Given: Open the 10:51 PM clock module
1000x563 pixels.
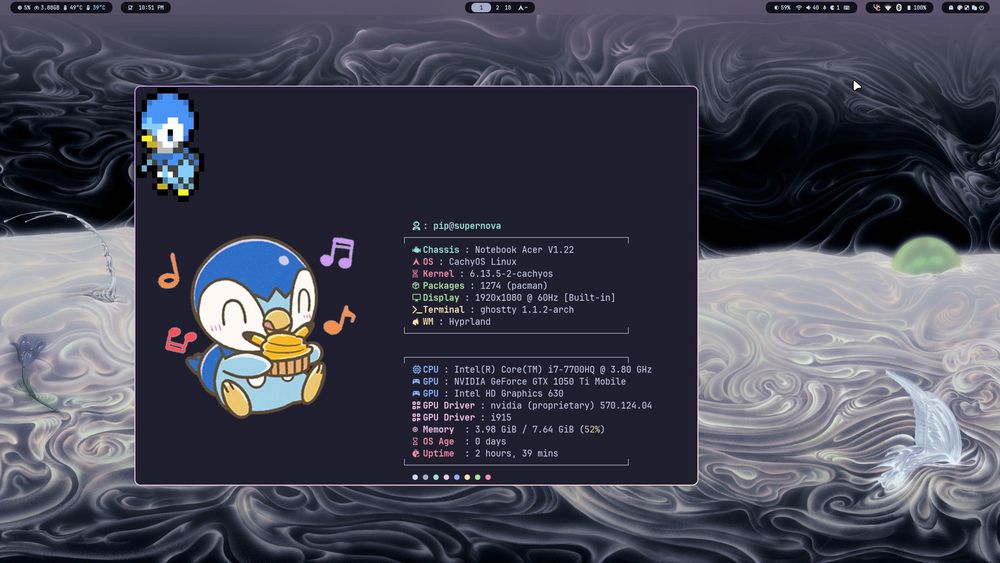Looking at the screenshot, I should [145, 8].
